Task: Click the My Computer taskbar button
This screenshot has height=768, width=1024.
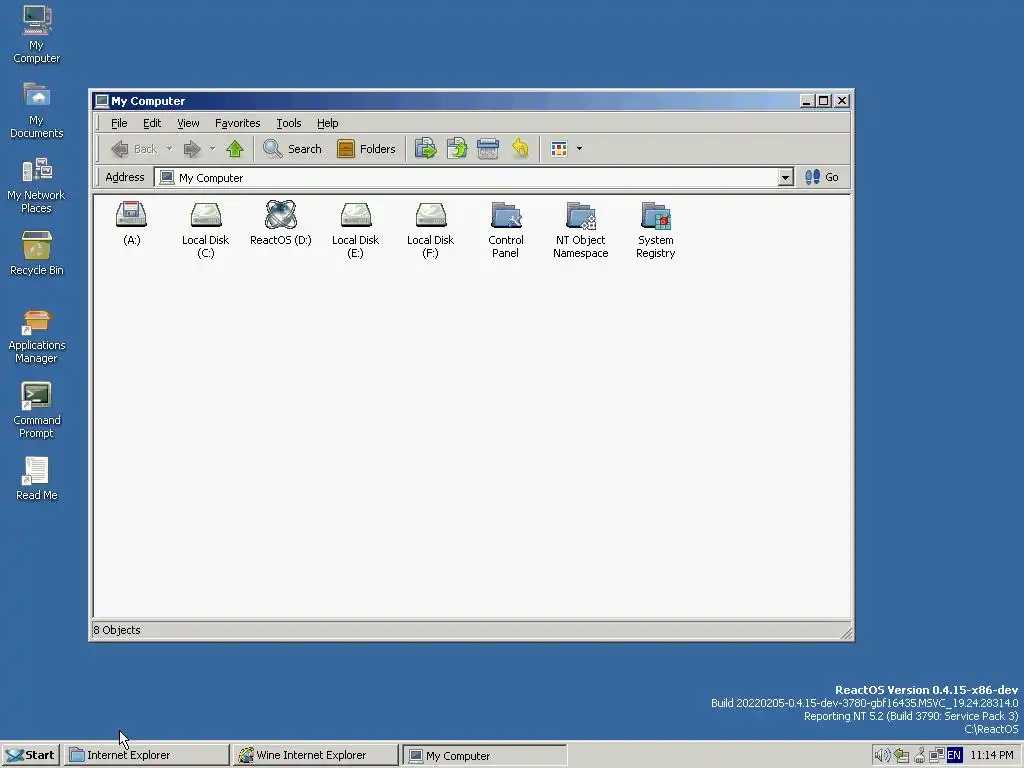Action: 485,755
